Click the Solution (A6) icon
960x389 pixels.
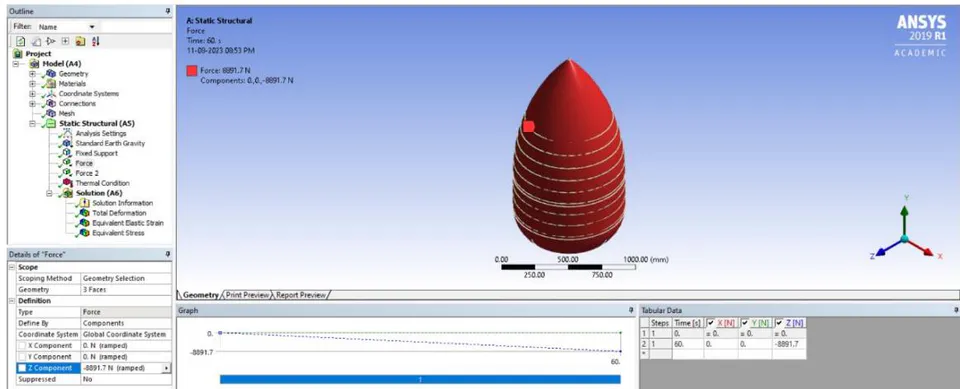[x=67, y=193]
